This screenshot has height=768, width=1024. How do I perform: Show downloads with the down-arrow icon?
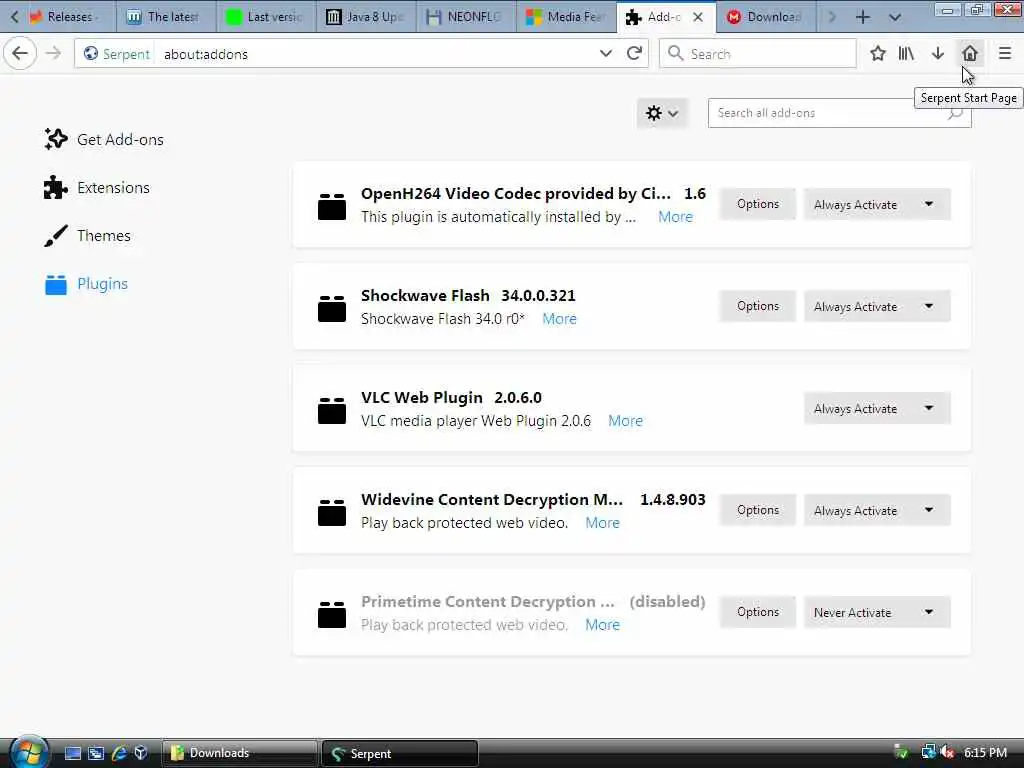pyautogui.click(x=938, y=53)
